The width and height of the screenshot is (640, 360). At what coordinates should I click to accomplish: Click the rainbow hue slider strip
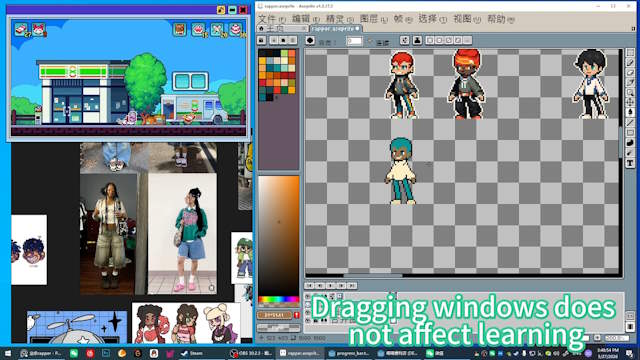[279, 300]
